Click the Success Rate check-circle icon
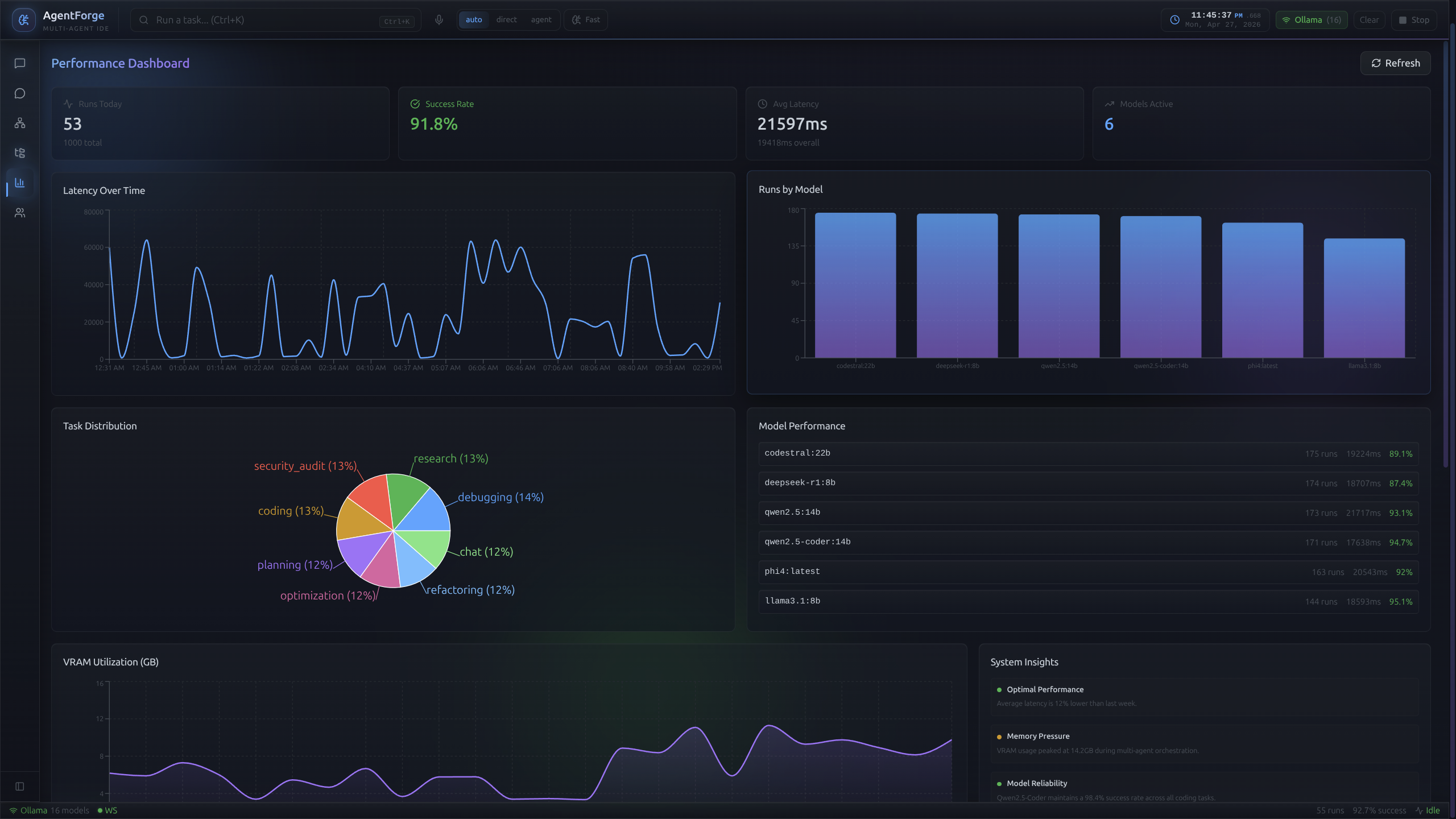This screenshot has width=1456, height=819. 415,104
